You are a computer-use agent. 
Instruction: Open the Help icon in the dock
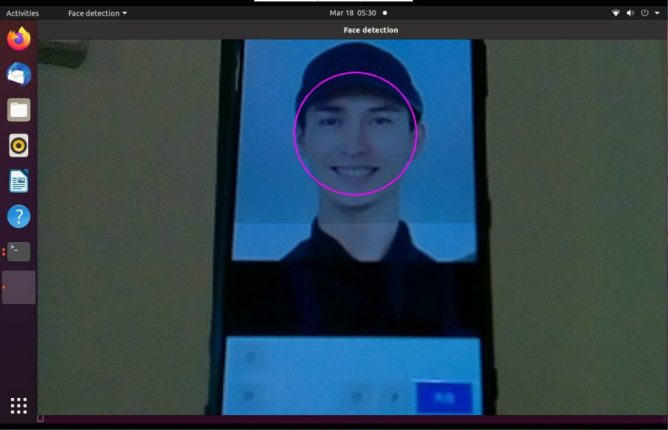(18, 216)
